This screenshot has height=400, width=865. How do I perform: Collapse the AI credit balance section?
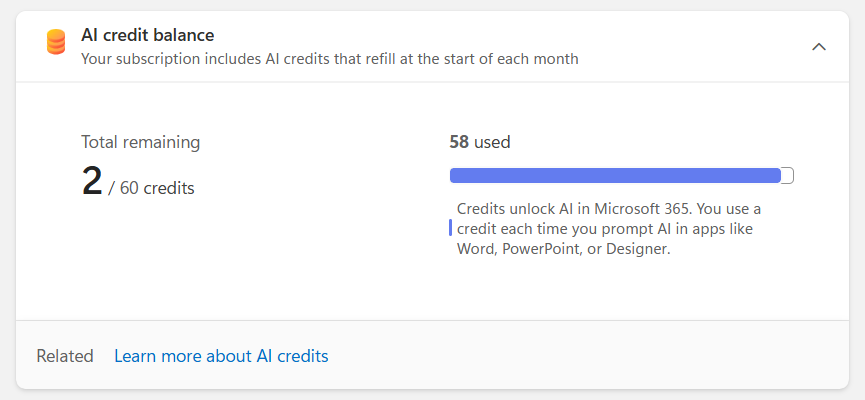pos(819,46)
